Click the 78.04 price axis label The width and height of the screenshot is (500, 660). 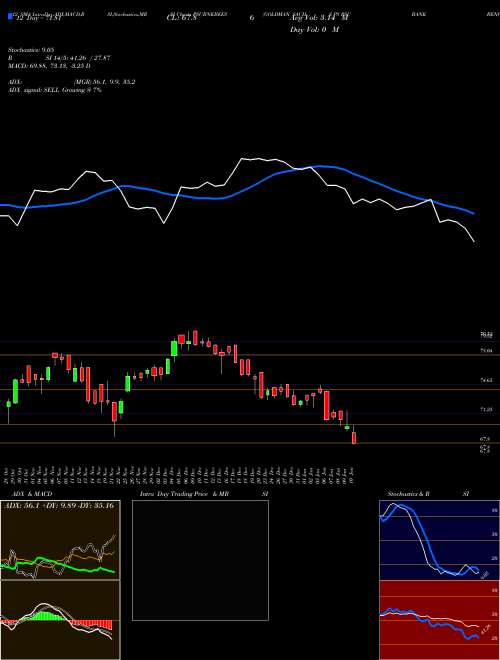[486, 351]
